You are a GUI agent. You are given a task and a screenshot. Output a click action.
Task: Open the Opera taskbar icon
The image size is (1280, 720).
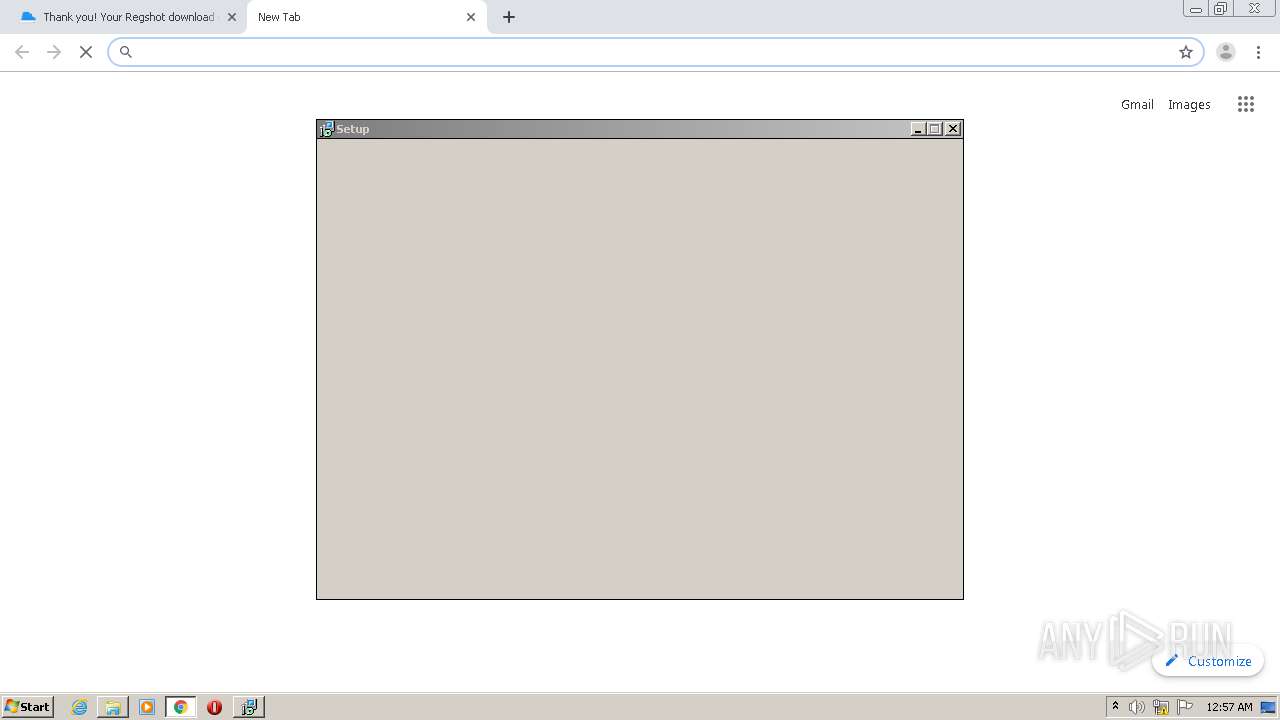point(214,707)
